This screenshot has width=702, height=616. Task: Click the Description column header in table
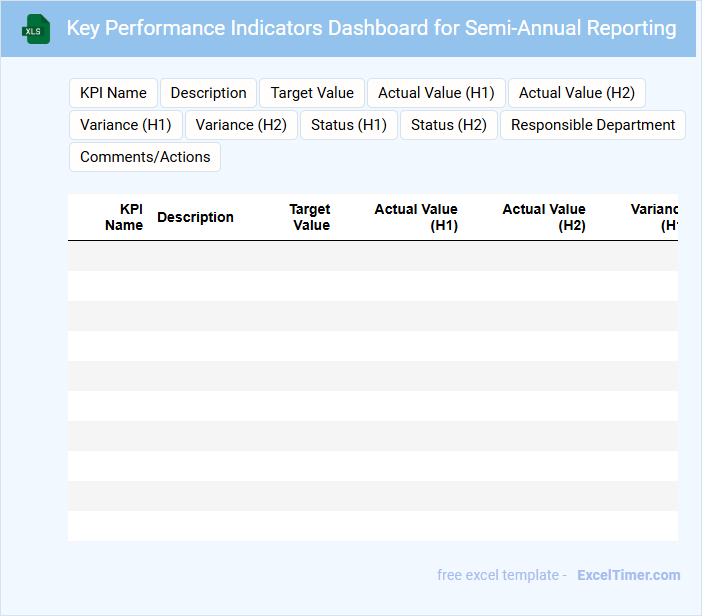tap(195, 217)
